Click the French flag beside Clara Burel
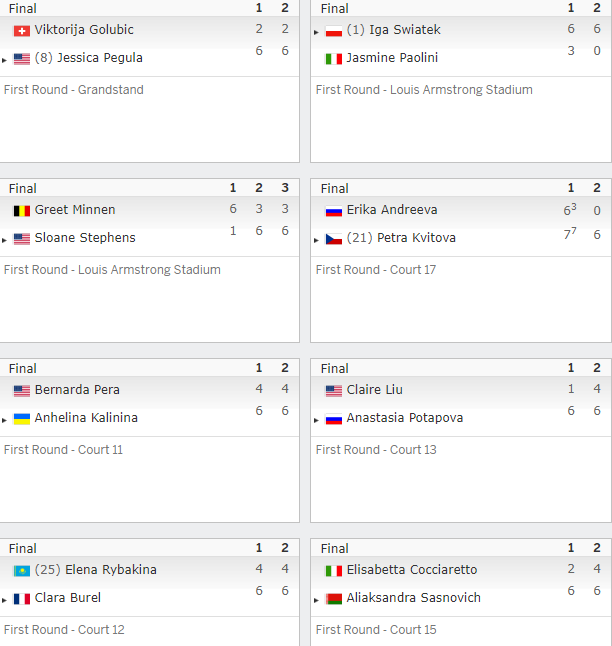This screenshot has width=612, height=646. (21, 599)
